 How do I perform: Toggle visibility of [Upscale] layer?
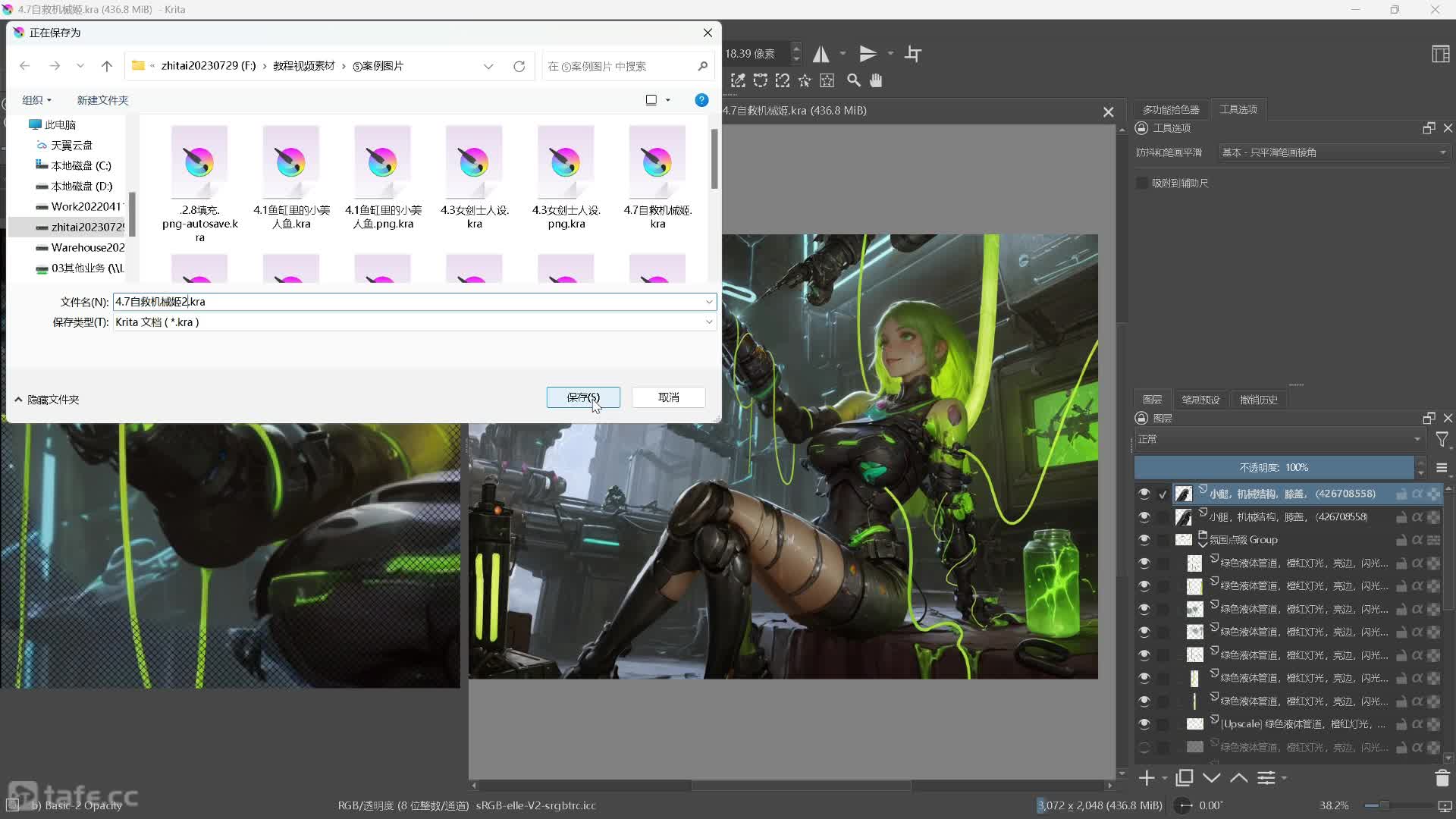[x=1144, y=724]
